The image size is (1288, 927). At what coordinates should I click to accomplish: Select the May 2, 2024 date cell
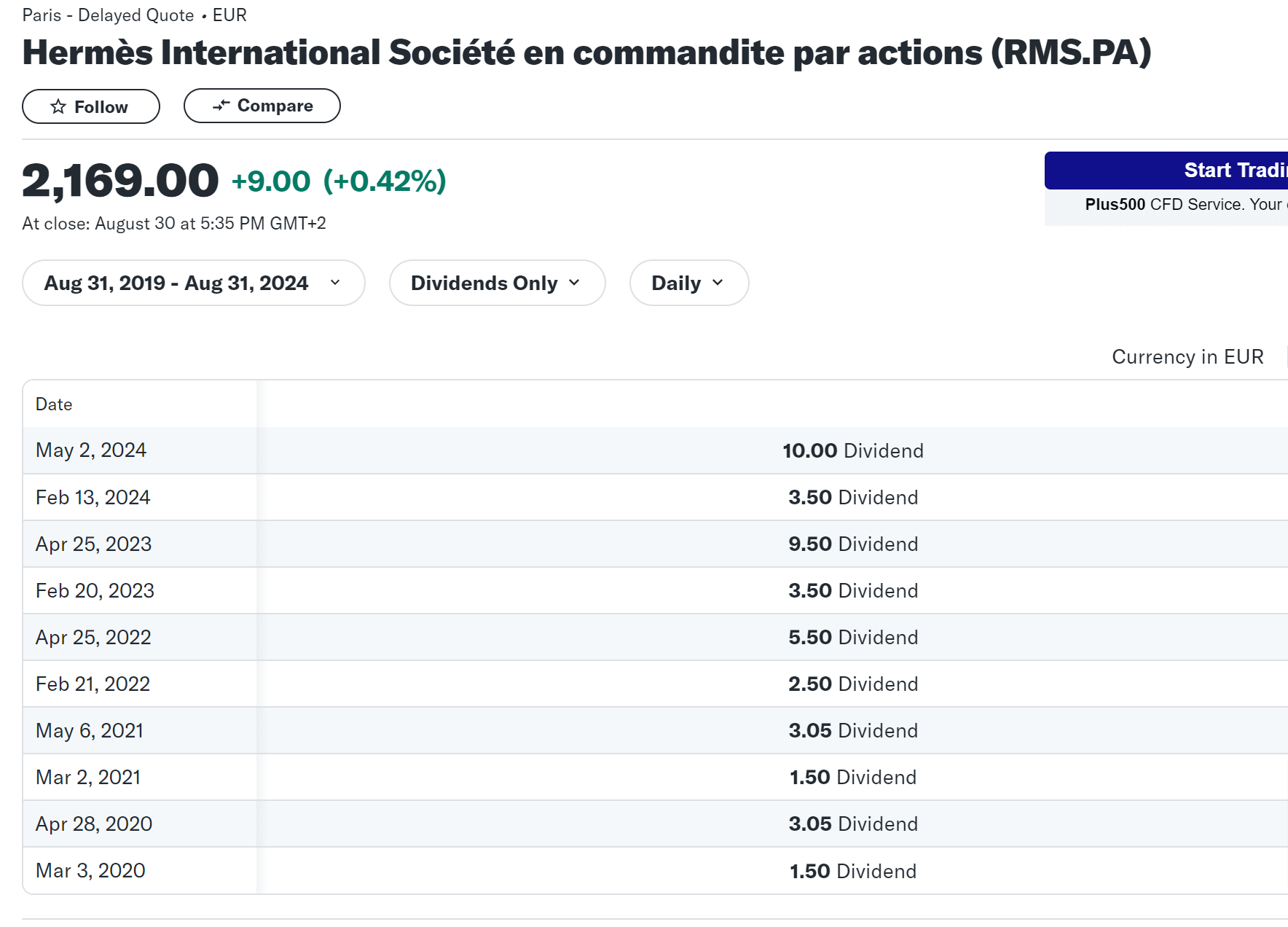coord(140,450)
